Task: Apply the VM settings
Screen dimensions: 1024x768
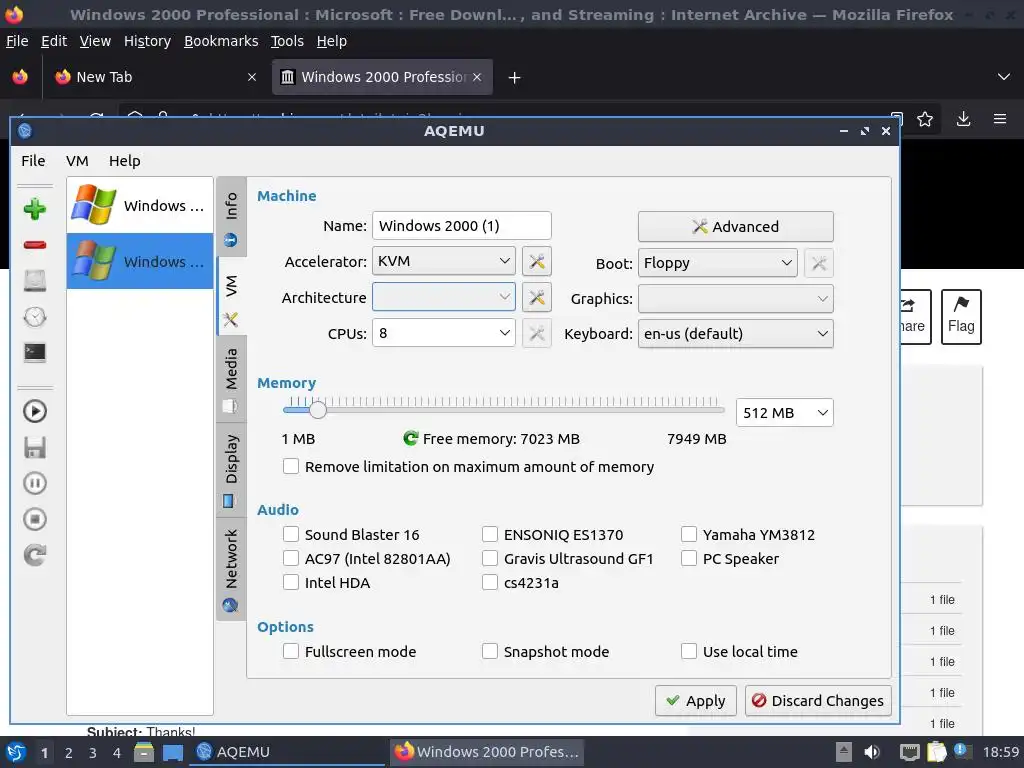Action: pyautogui.click(x=696, y=701)
